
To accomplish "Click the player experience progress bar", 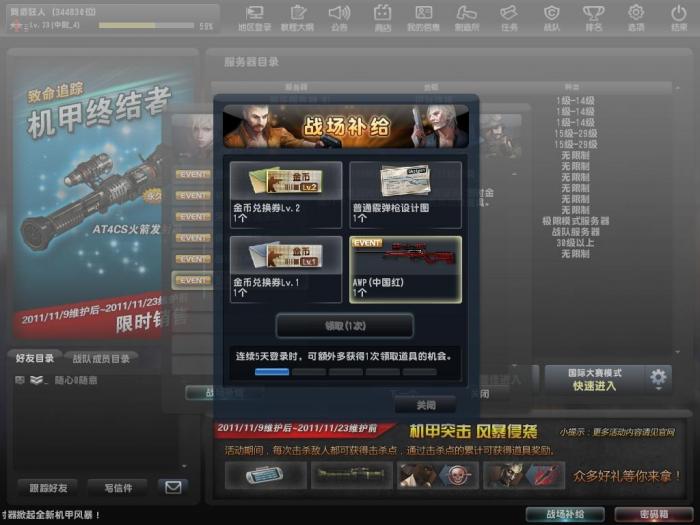I will click(146, 26).
